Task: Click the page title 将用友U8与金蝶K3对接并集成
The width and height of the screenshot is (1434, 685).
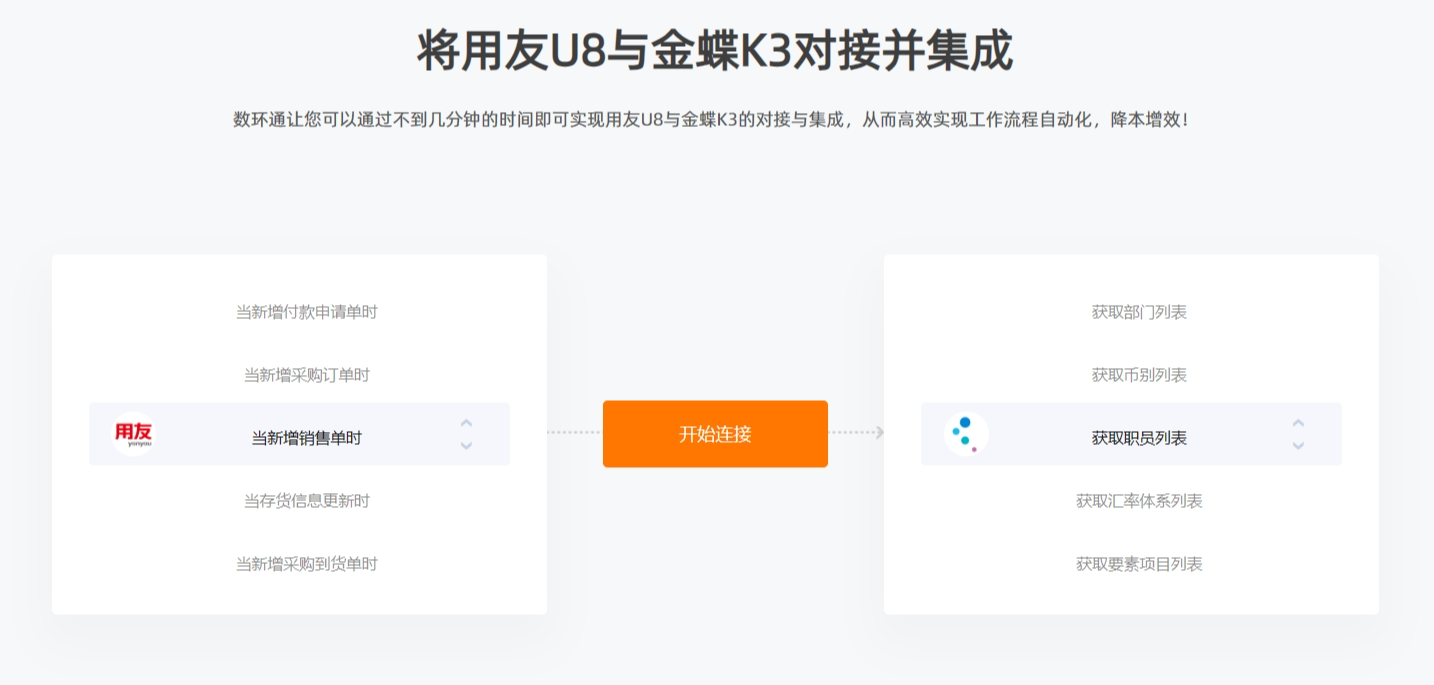Action: tap(715, 50)
